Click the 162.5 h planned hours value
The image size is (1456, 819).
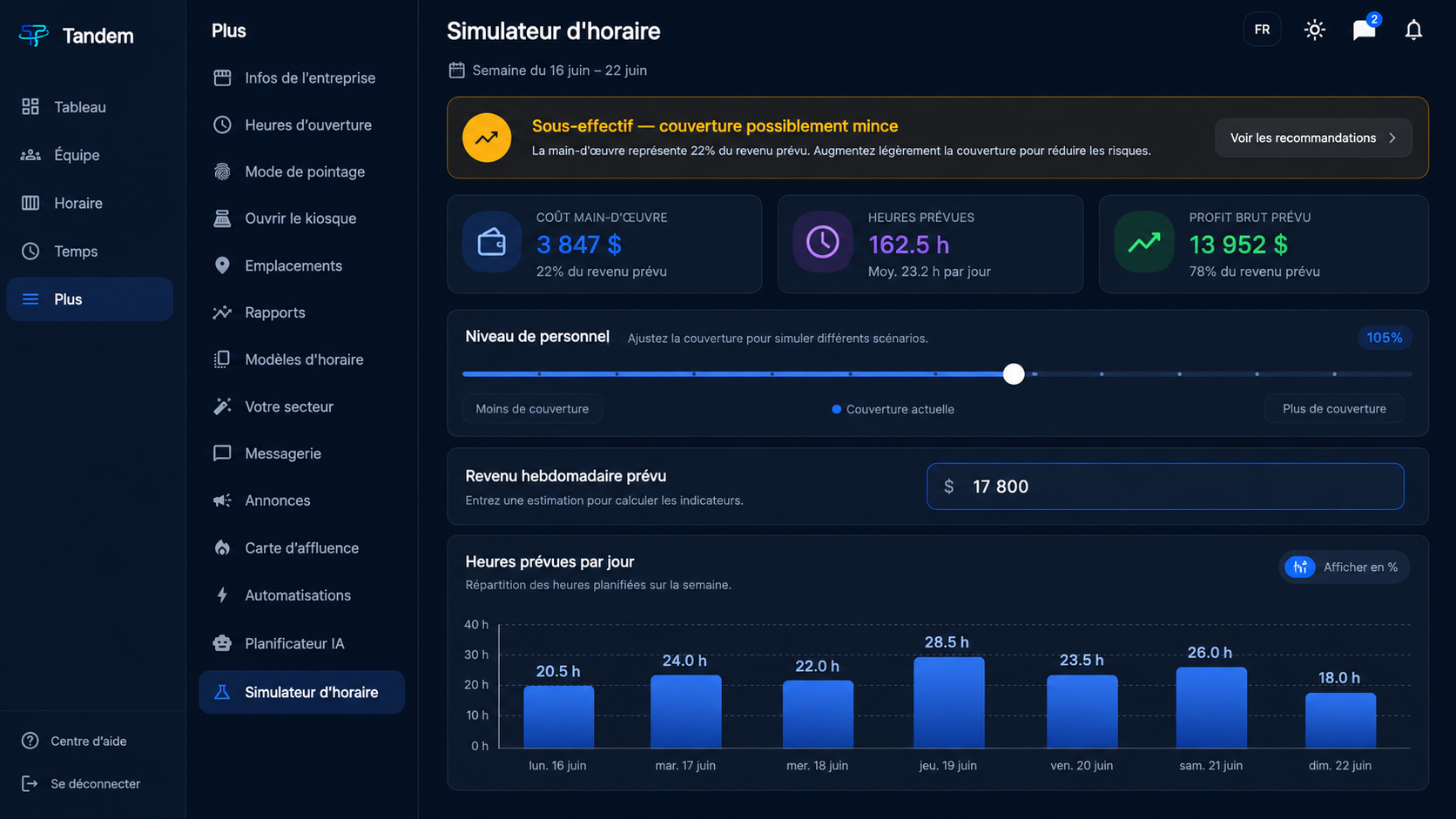click(909, 245)
